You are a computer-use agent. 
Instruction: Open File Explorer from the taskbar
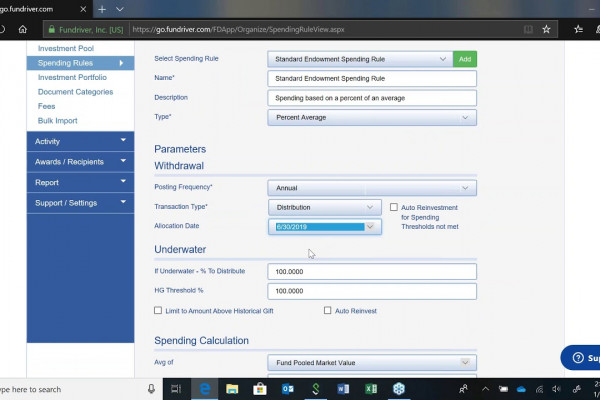coord(231,389)
